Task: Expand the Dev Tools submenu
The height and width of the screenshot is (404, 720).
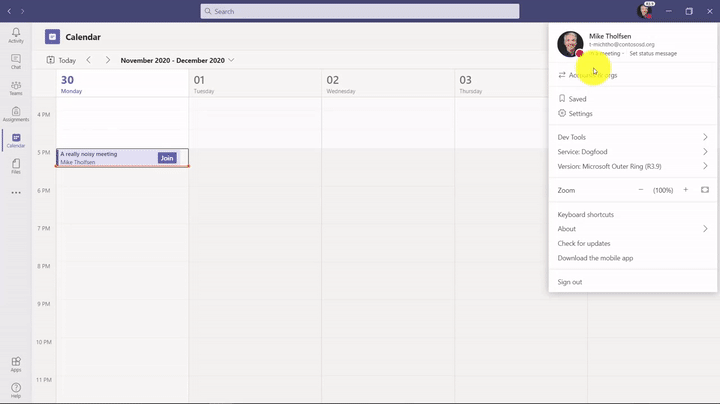Action: point(632,137)
